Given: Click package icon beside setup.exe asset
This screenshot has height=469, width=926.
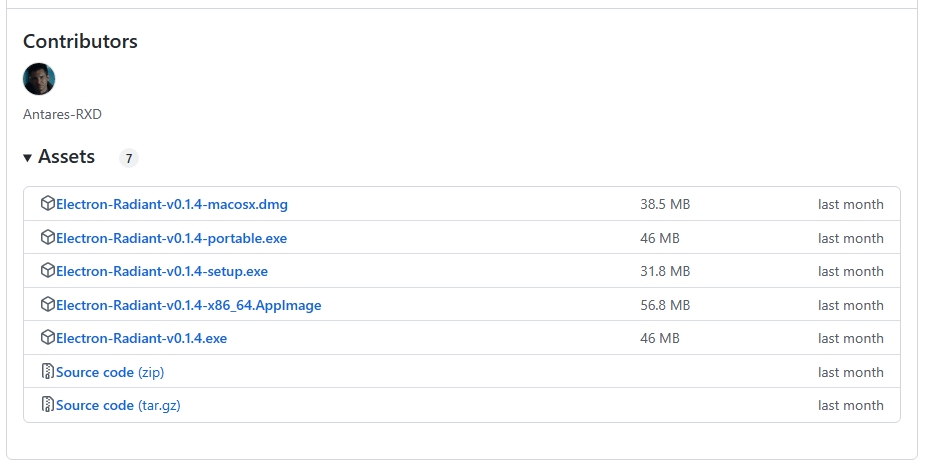Looking at the screenshot, I should pyautogui.click(x=47, y=271).
